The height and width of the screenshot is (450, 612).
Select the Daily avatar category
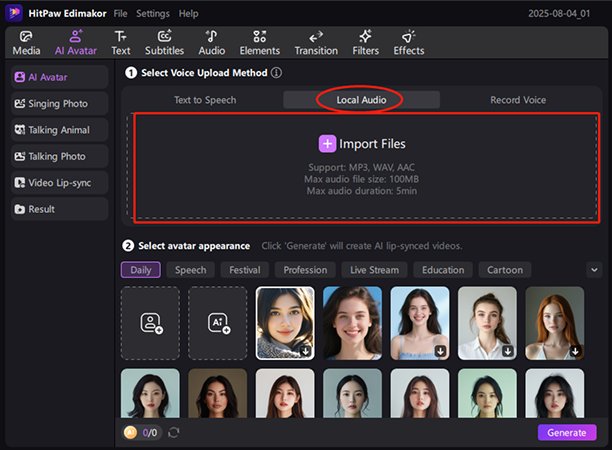click(x=141, y=270)
